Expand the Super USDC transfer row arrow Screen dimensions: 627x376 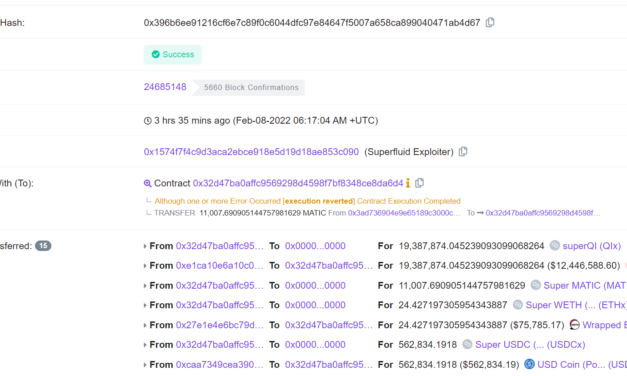(145, 345)
